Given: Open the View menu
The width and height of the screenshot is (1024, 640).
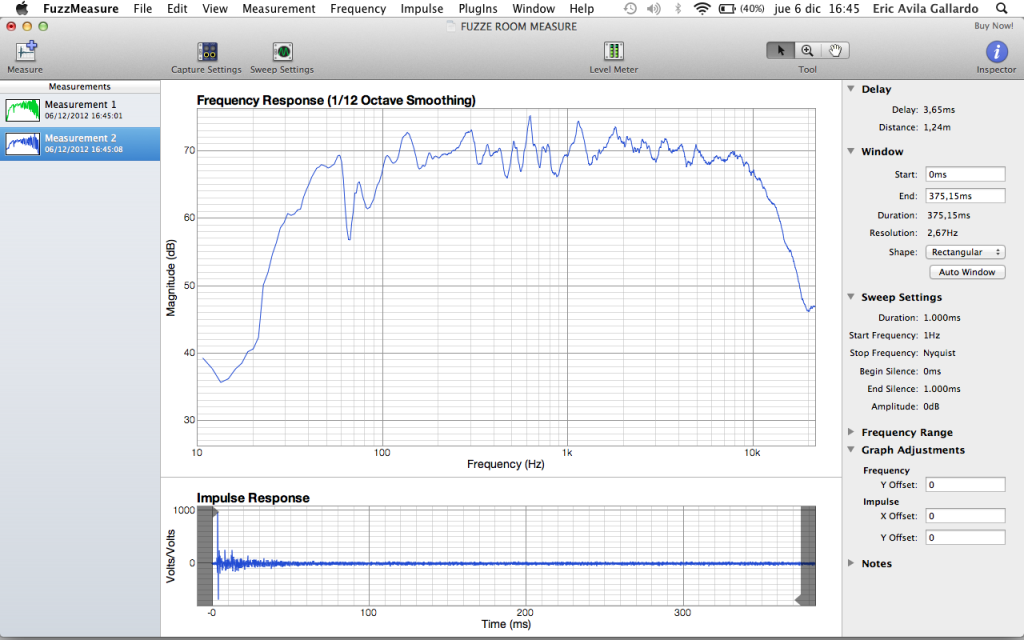Looking at the screenshot, I should coord(215,8).
